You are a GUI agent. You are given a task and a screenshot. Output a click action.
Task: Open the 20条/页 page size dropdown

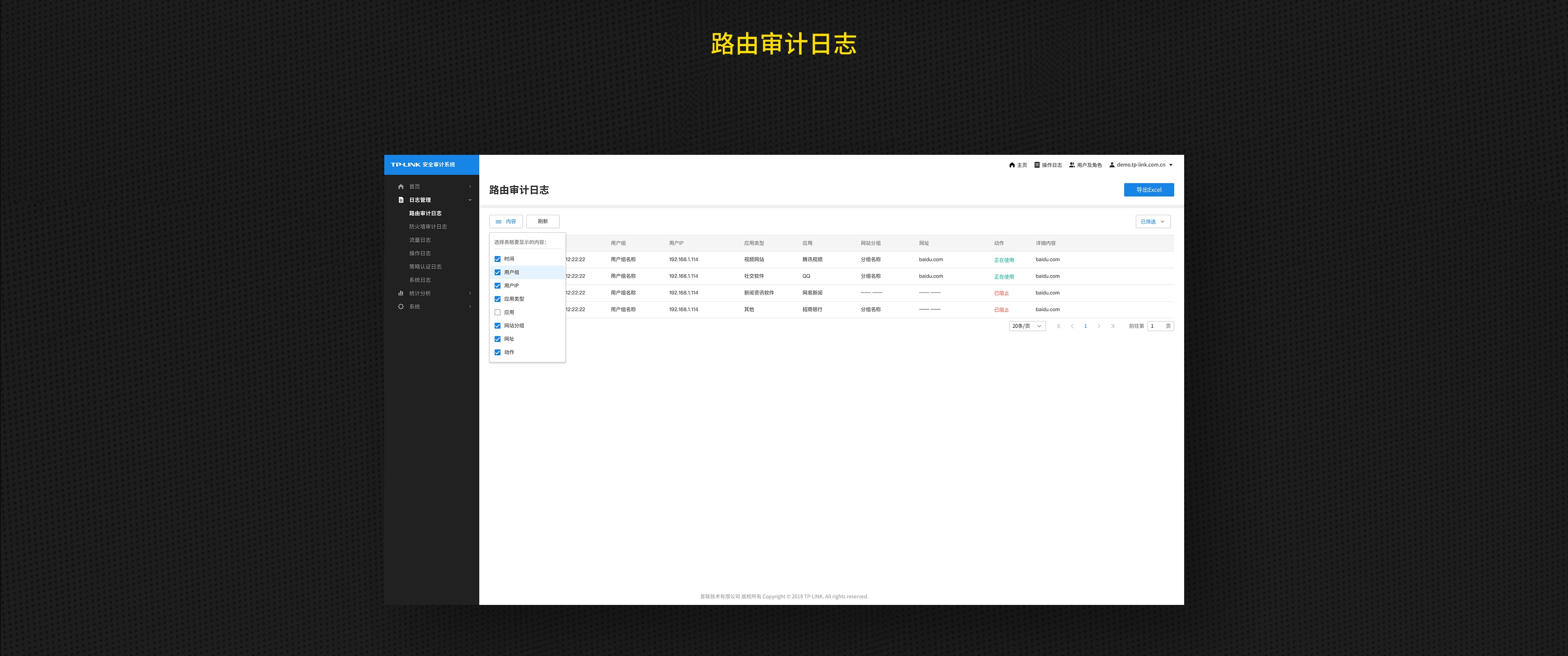[1027, 326]
